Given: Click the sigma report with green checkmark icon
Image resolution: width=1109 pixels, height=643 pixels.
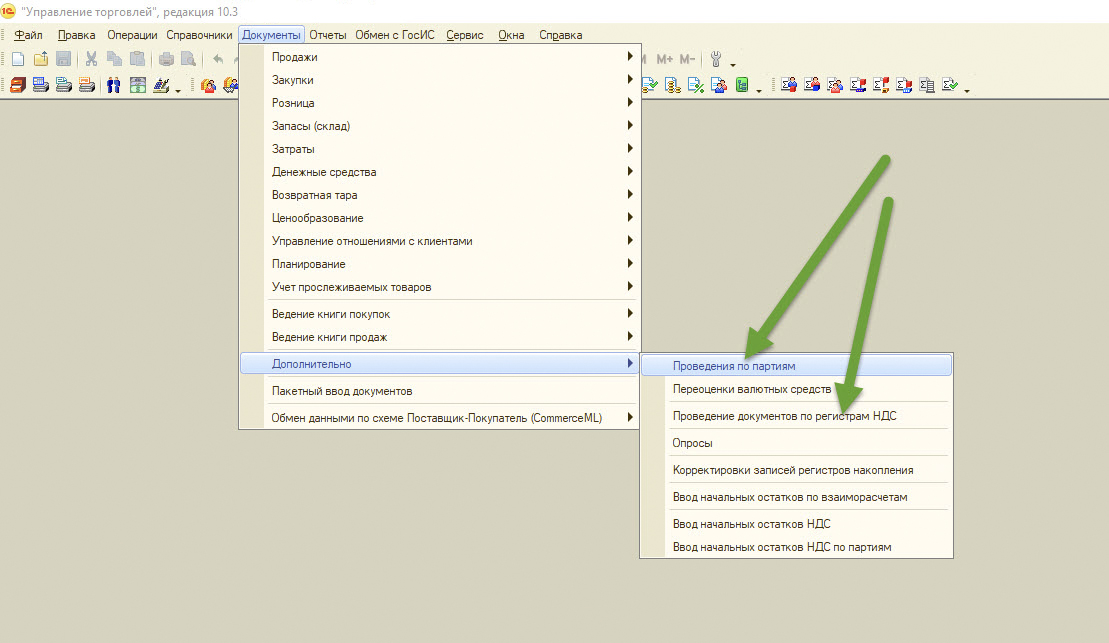Looking at the screenshot, I should click(x=950, y=85).
